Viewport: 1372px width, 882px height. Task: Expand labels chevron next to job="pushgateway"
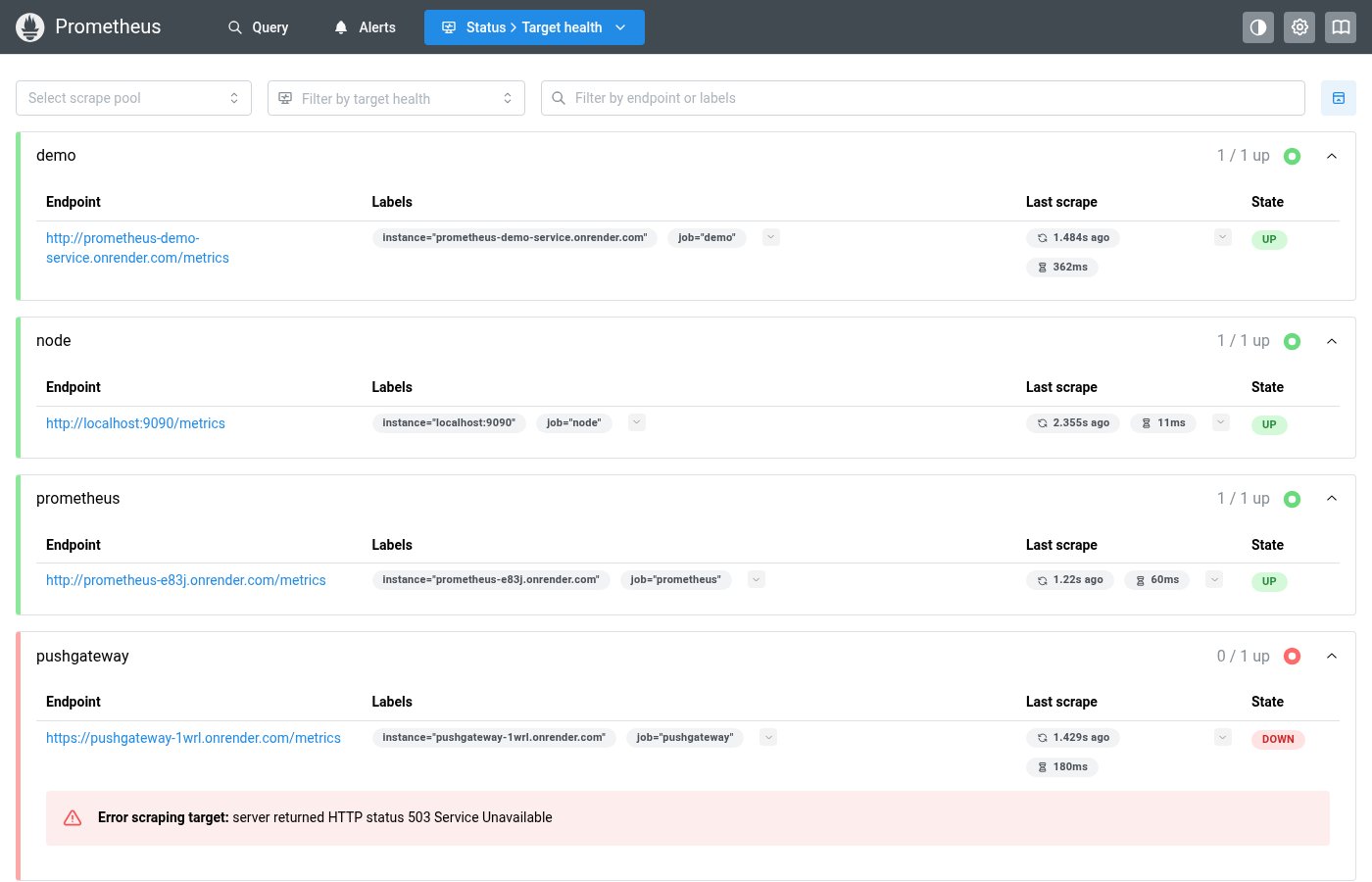(768, 737)
